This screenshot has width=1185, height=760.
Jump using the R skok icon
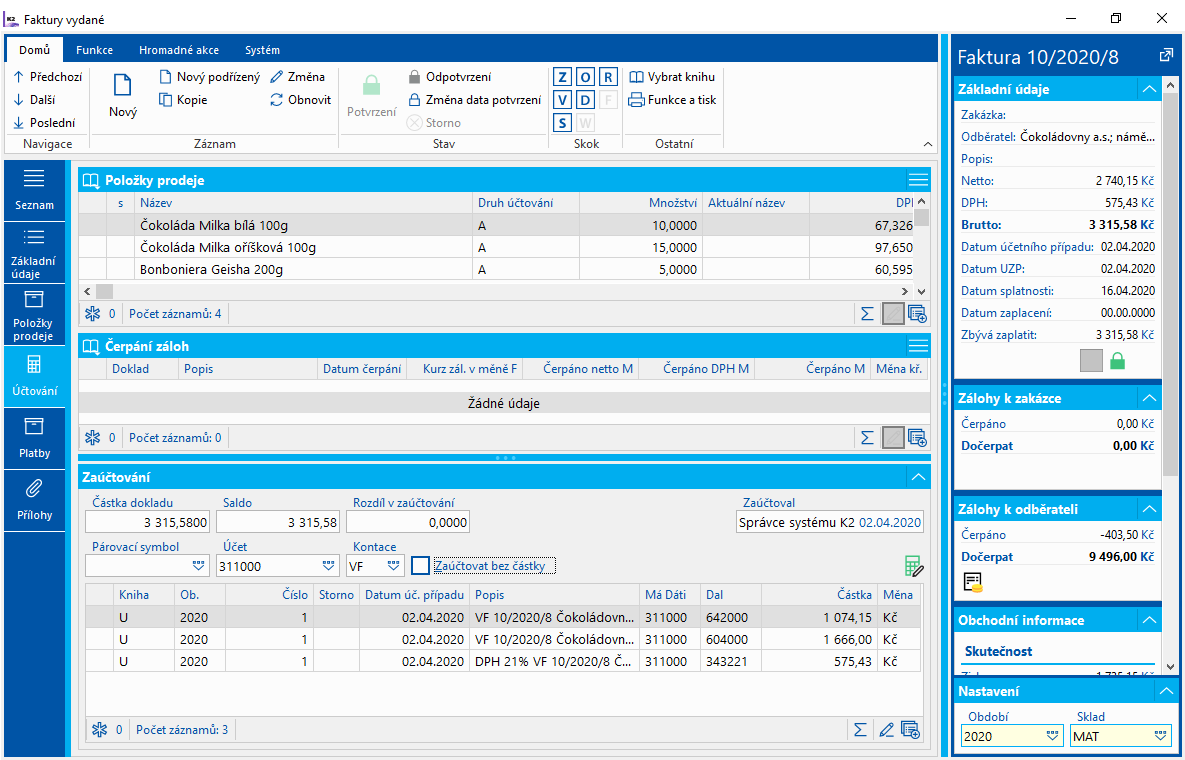[609, 77]
